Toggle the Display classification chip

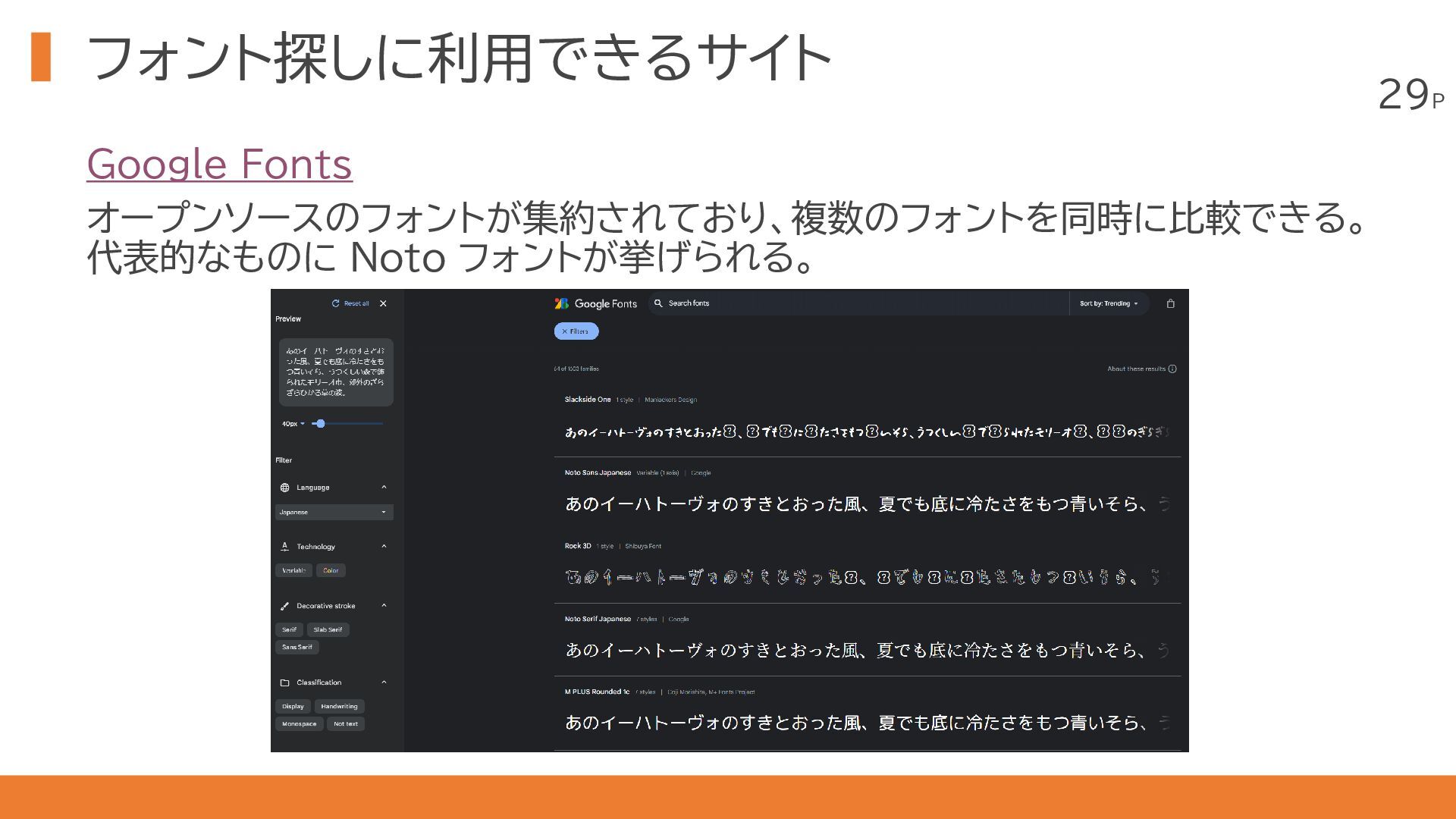(293, 706)
